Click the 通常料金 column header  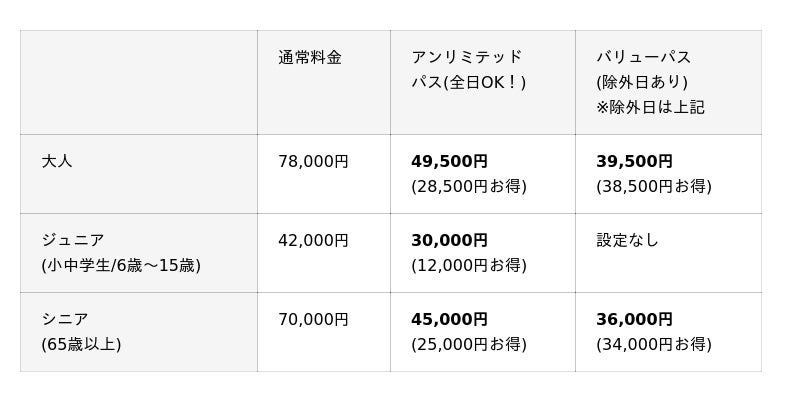coord(310,58)
